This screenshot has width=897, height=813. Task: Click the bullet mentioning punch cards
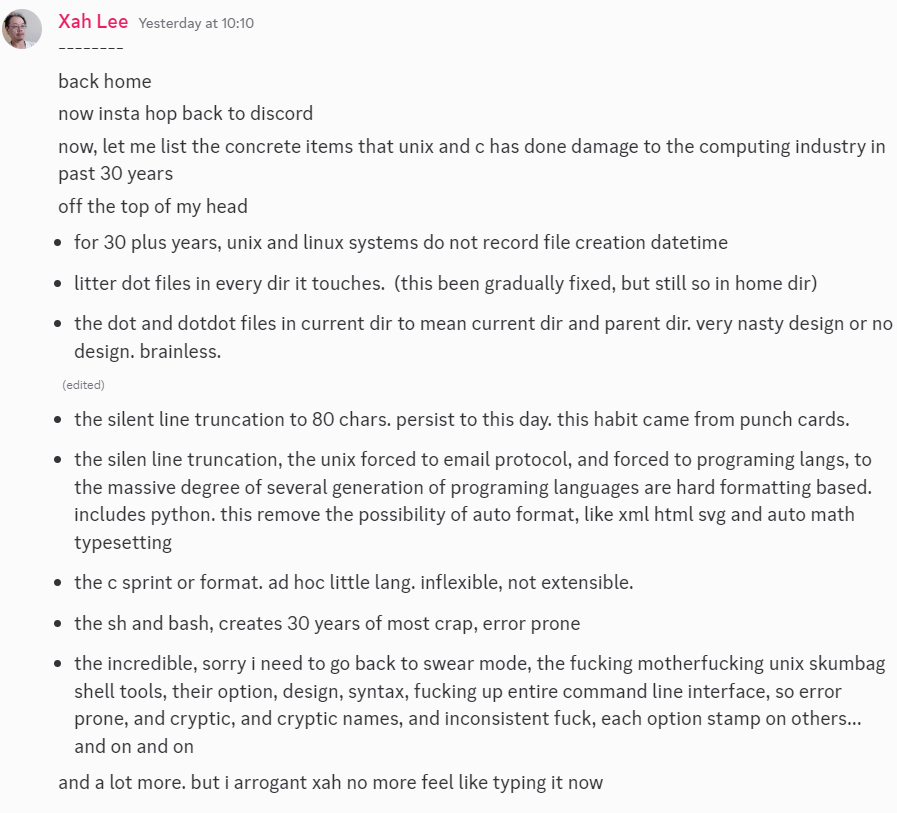461,419
